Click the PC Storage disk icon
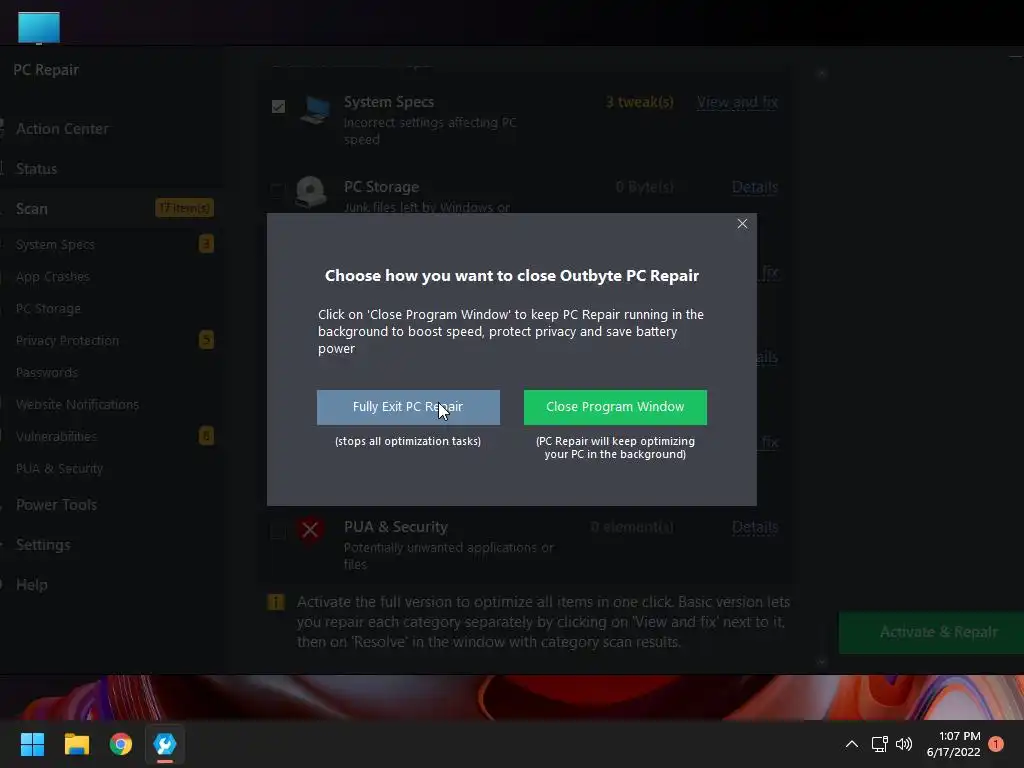The image size is (1024, 768). 311,191
